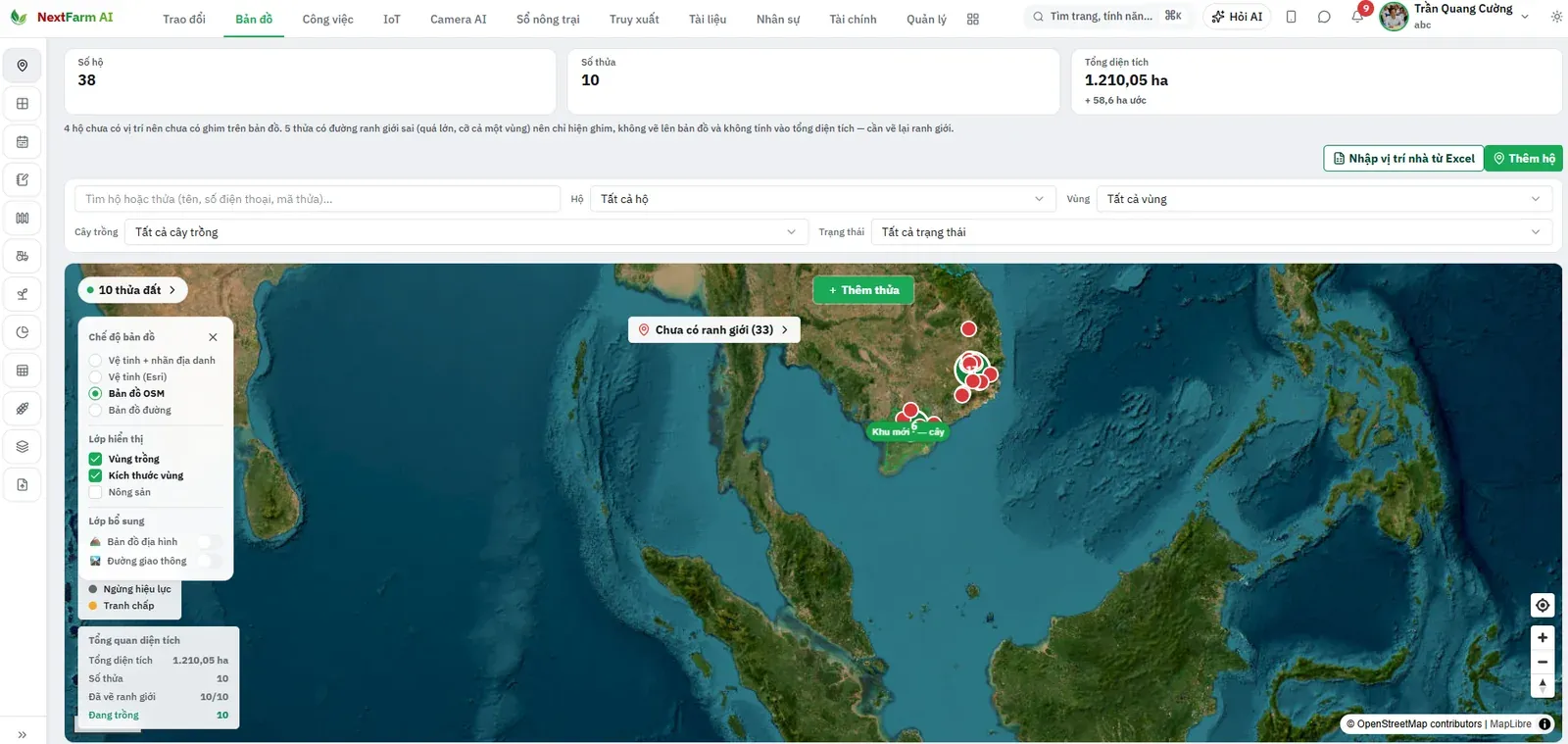
Task: Go to the Camera AI tab
Action: coord(458,20)
